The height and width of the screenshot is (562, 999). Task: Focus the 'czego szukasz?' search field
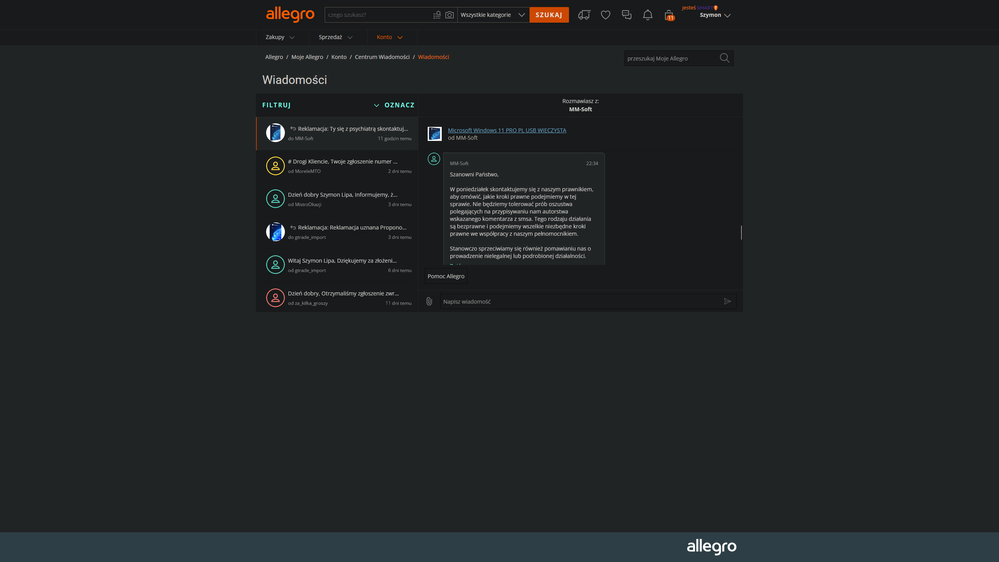click(377, 15)
